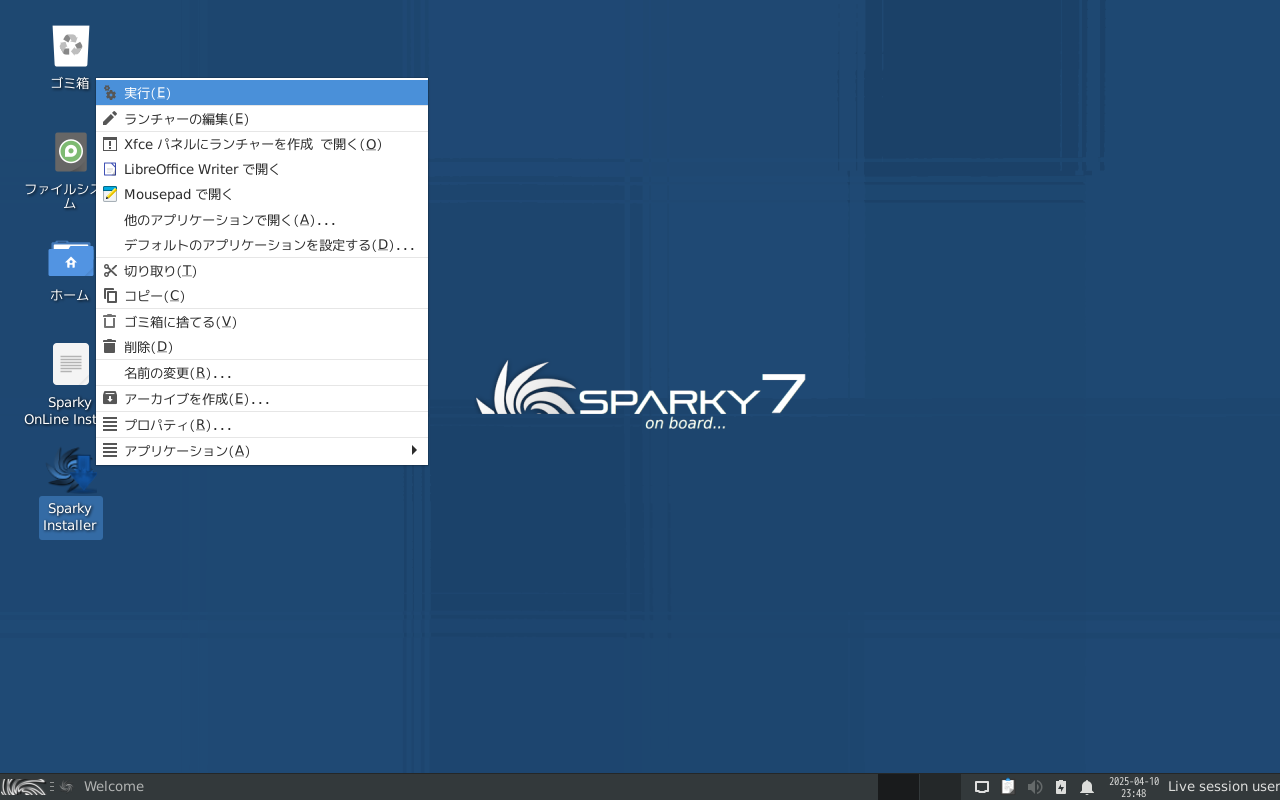Select ランチャーの編集(E) menu entry

click(x=262, y=119)
